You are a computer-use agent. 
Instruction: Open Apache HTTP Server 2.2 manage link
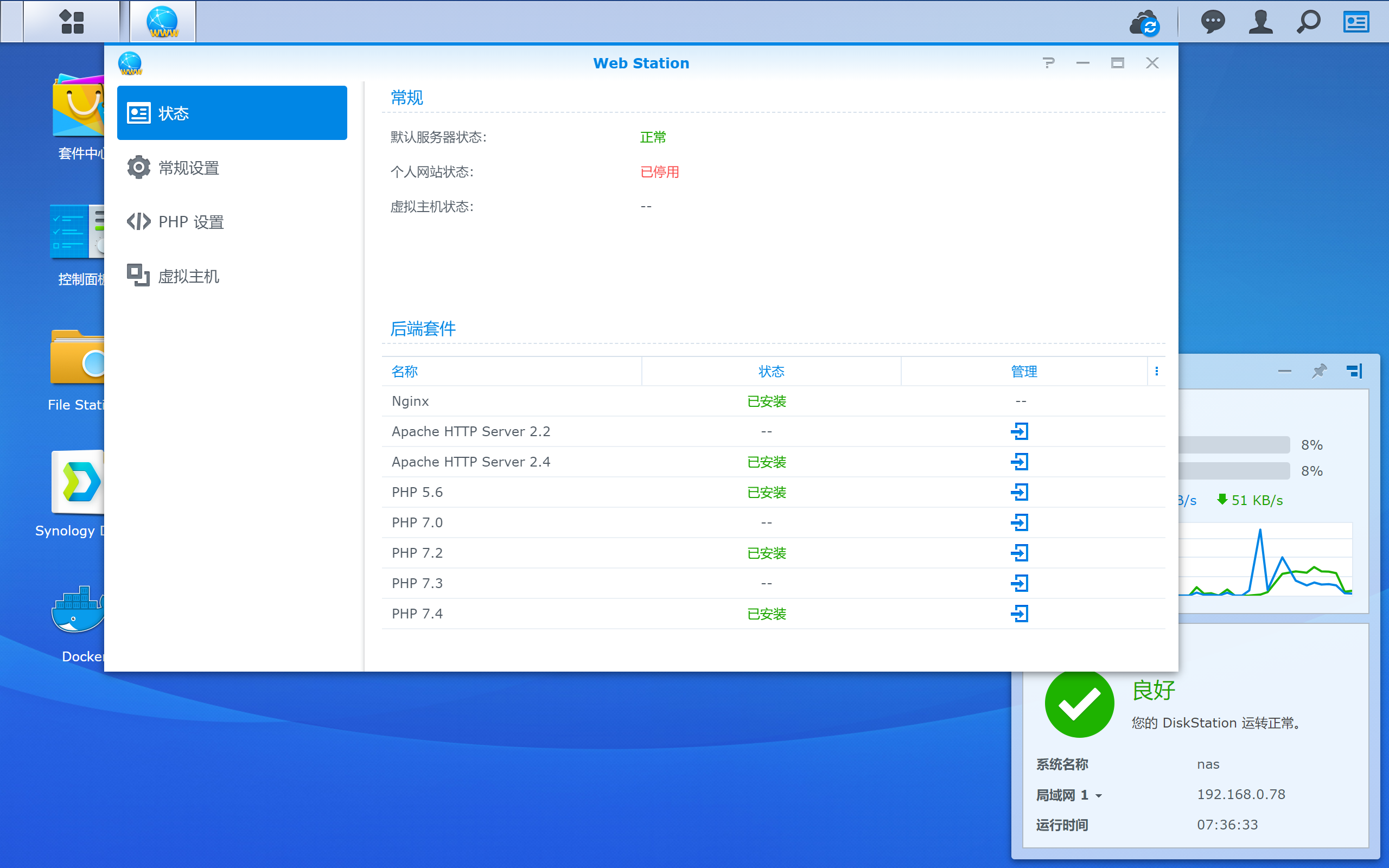1020,431
